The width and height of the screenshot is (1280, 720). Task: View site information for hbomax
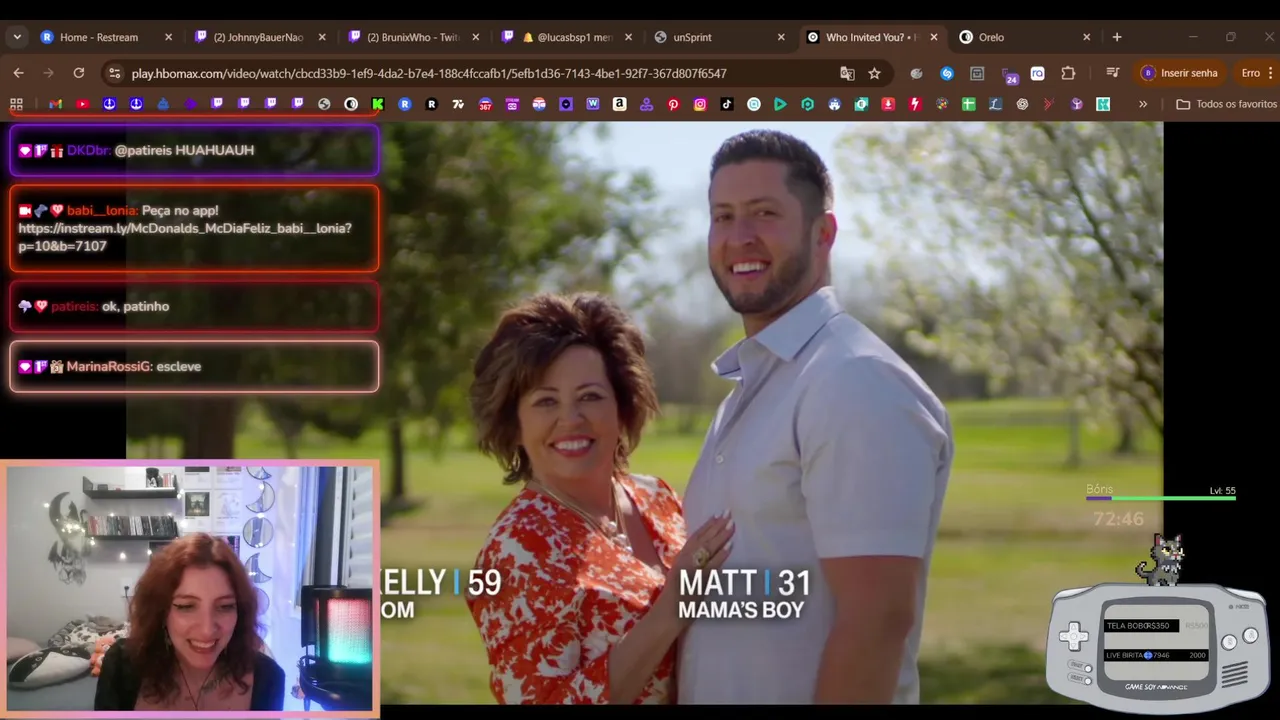click(114, 73)
